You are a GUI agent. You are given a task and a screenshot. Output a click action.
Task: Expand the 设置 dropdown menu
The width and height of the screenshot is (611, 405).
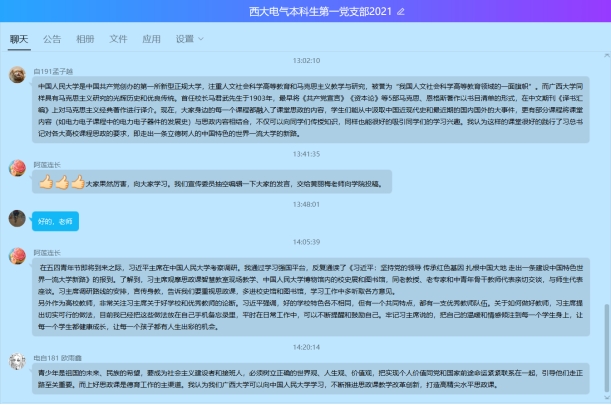(188, 39)
